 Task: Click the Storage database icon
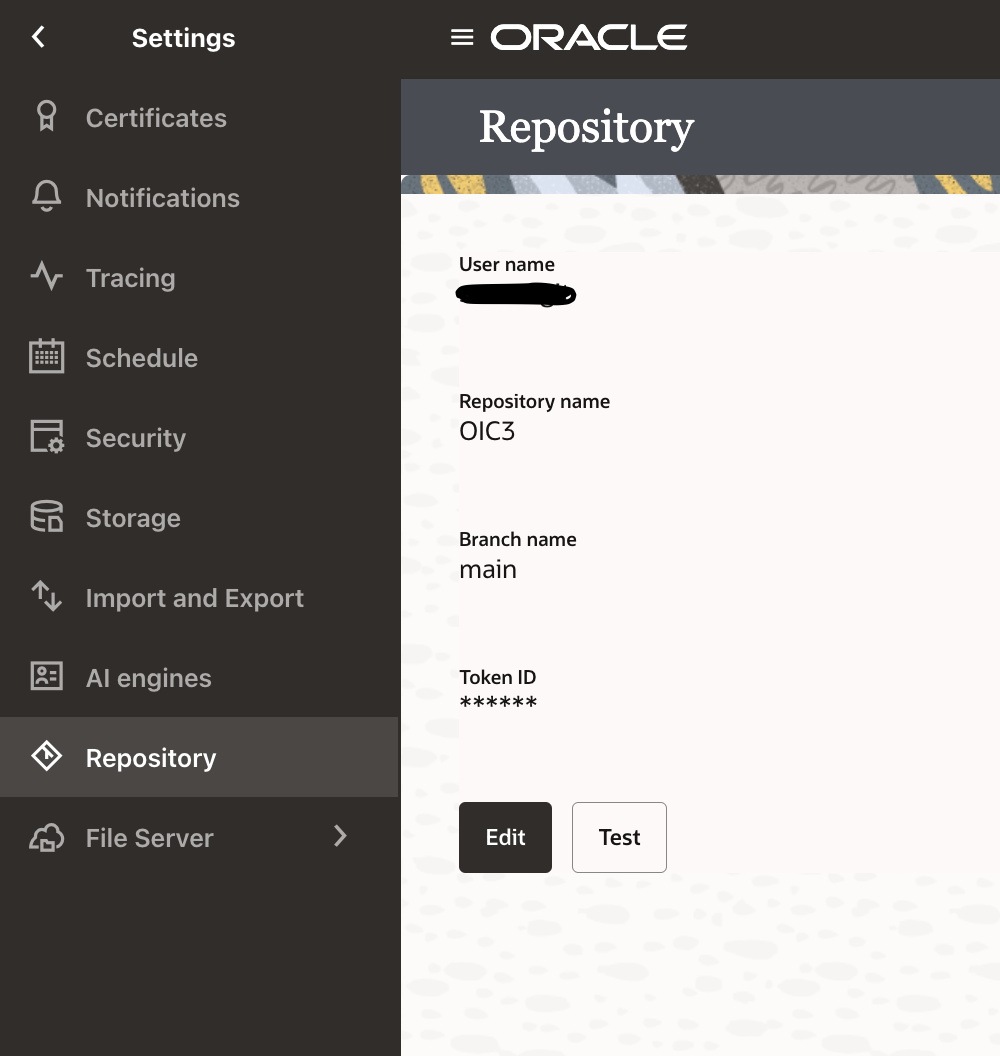[46, 517]
